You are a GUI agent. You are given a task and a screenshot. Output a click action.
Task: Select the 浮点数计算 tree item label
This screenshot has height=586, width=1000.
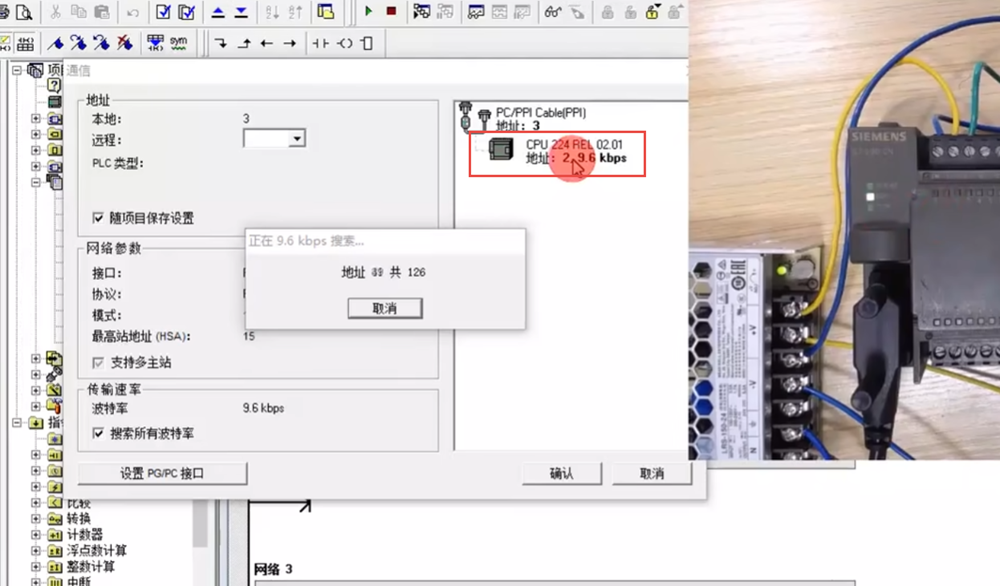click(x=97, y=550)
